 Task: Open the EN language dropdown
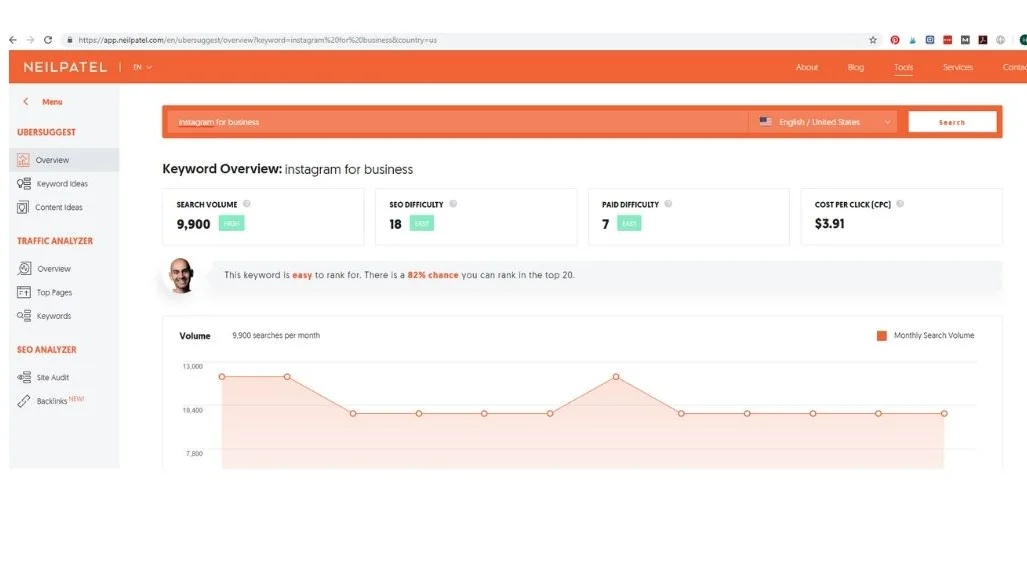tap(142, 67)
